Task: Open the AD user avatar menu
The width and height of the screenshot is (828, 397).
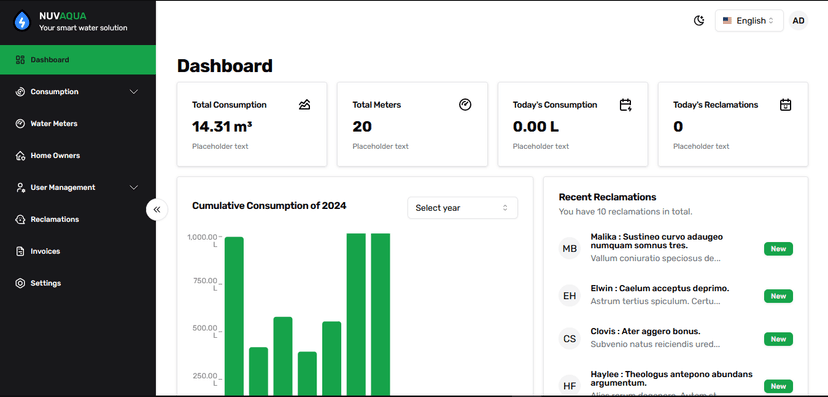Action: (x=798, y=21)
